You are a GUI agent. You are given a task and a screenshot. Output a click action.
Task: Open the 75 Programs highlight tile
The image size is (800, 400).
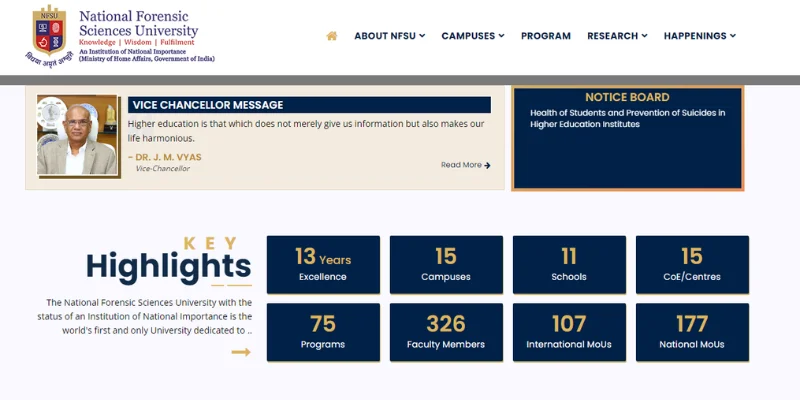pos(323,332)
